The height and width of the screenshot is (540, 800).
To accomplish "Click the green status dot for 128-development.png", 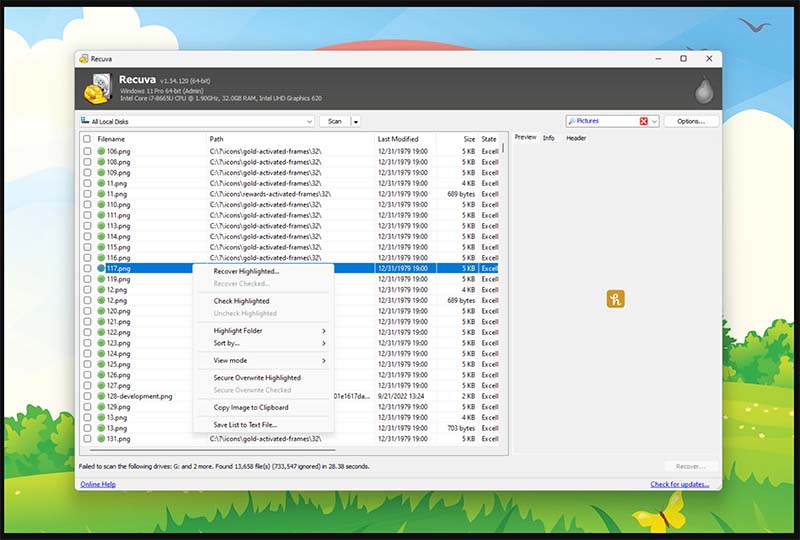I will [101, 396].
